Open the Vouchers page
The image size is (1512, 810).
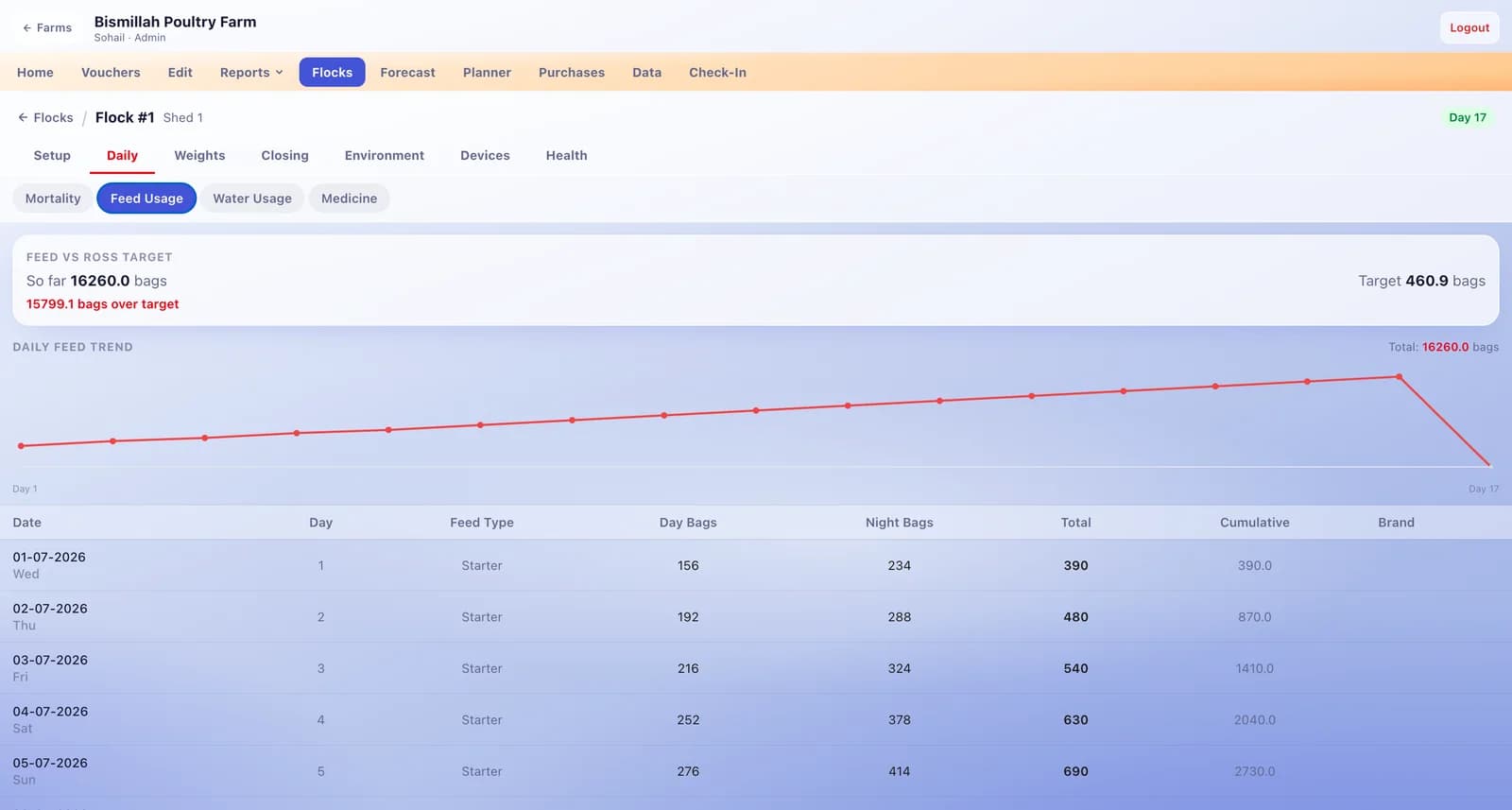tap(111, 73)
